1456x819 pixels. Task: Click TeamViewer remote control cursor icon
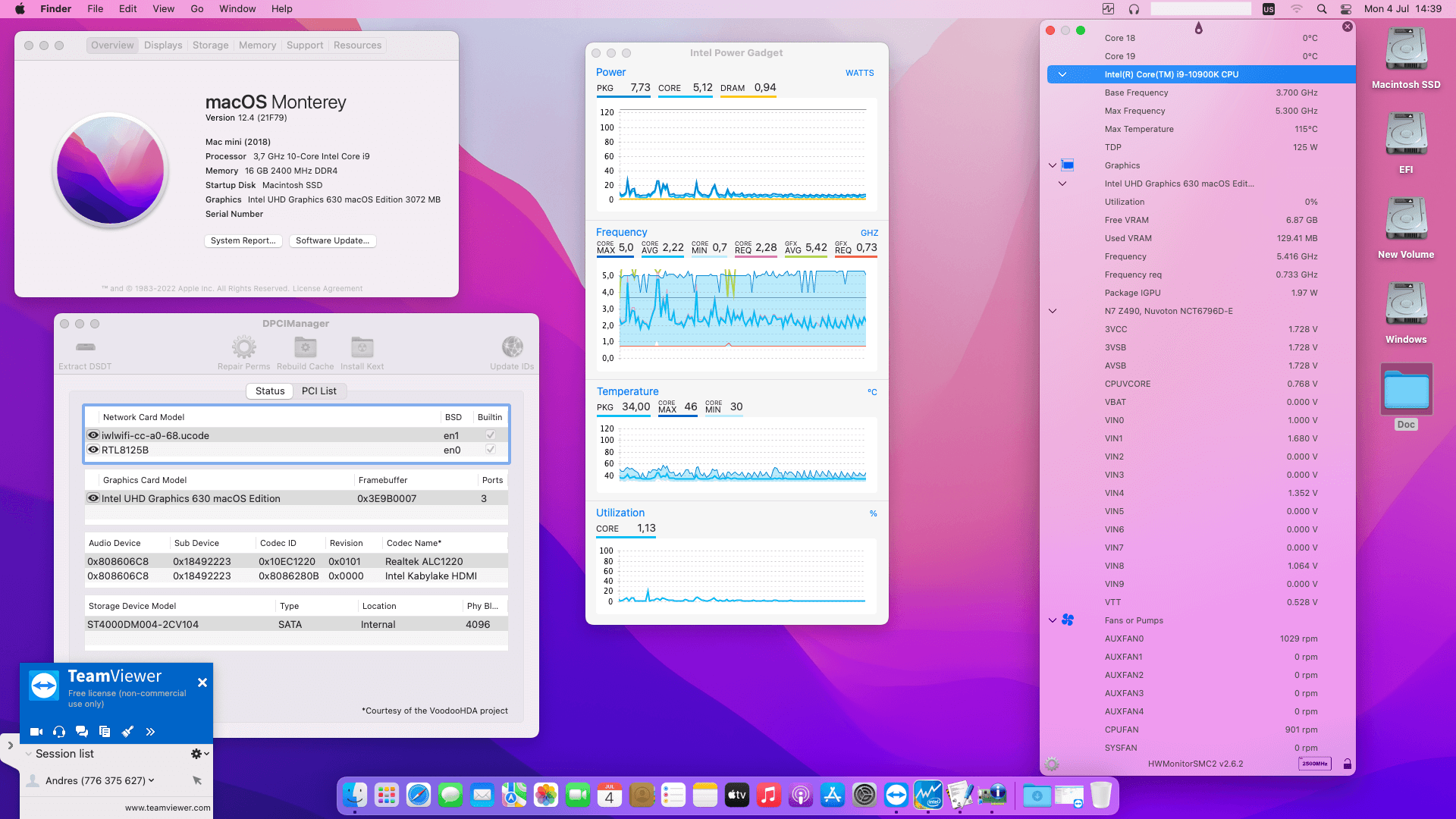[197, 780]
